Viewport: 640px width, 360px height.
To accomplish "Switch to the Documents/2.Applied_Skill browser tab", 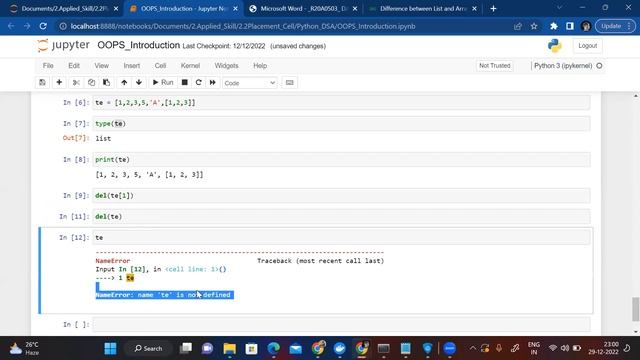I will click(64, 9).
